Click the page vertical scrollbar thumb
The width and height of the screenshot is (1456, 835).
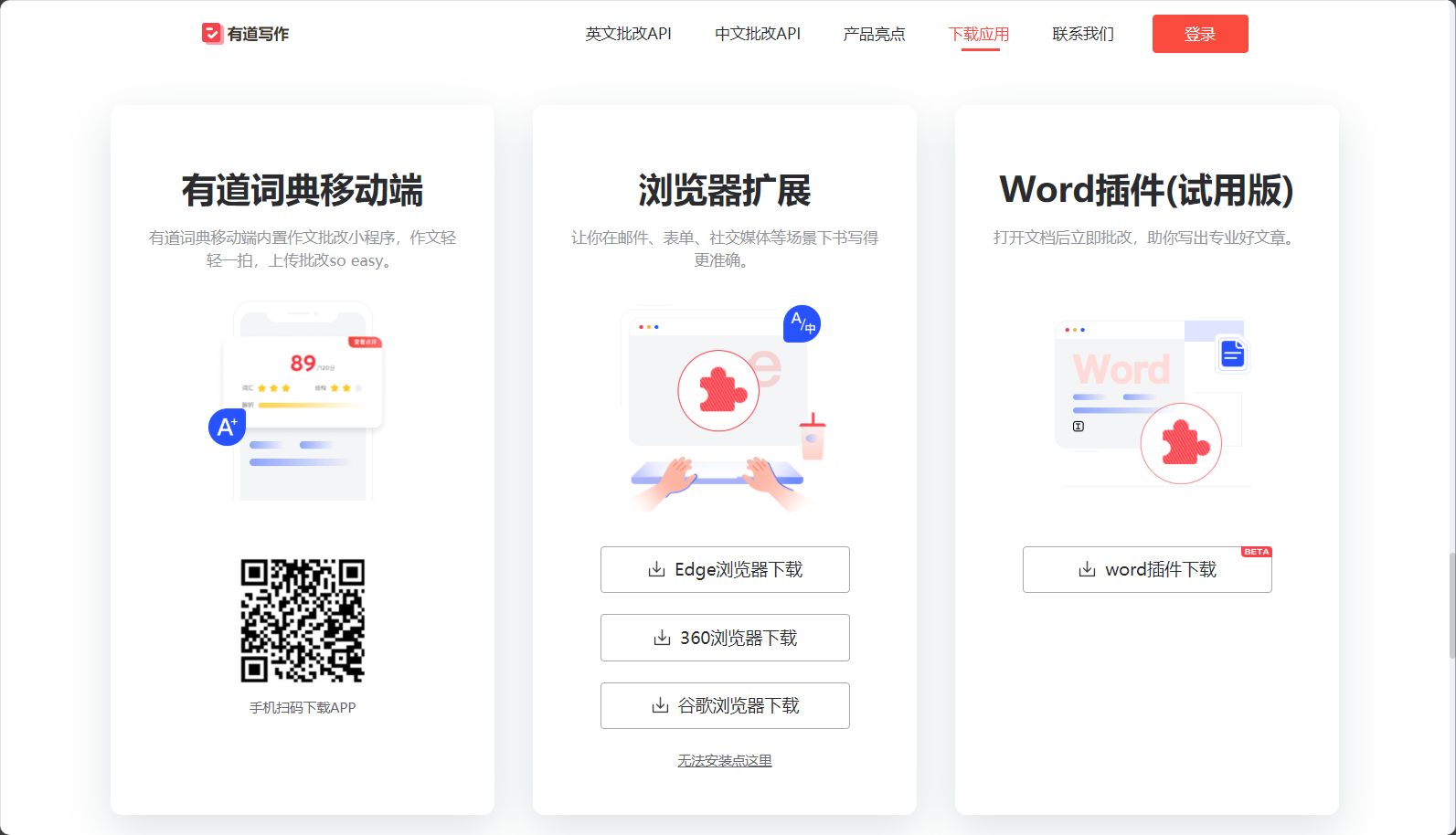pos(1452,605)
